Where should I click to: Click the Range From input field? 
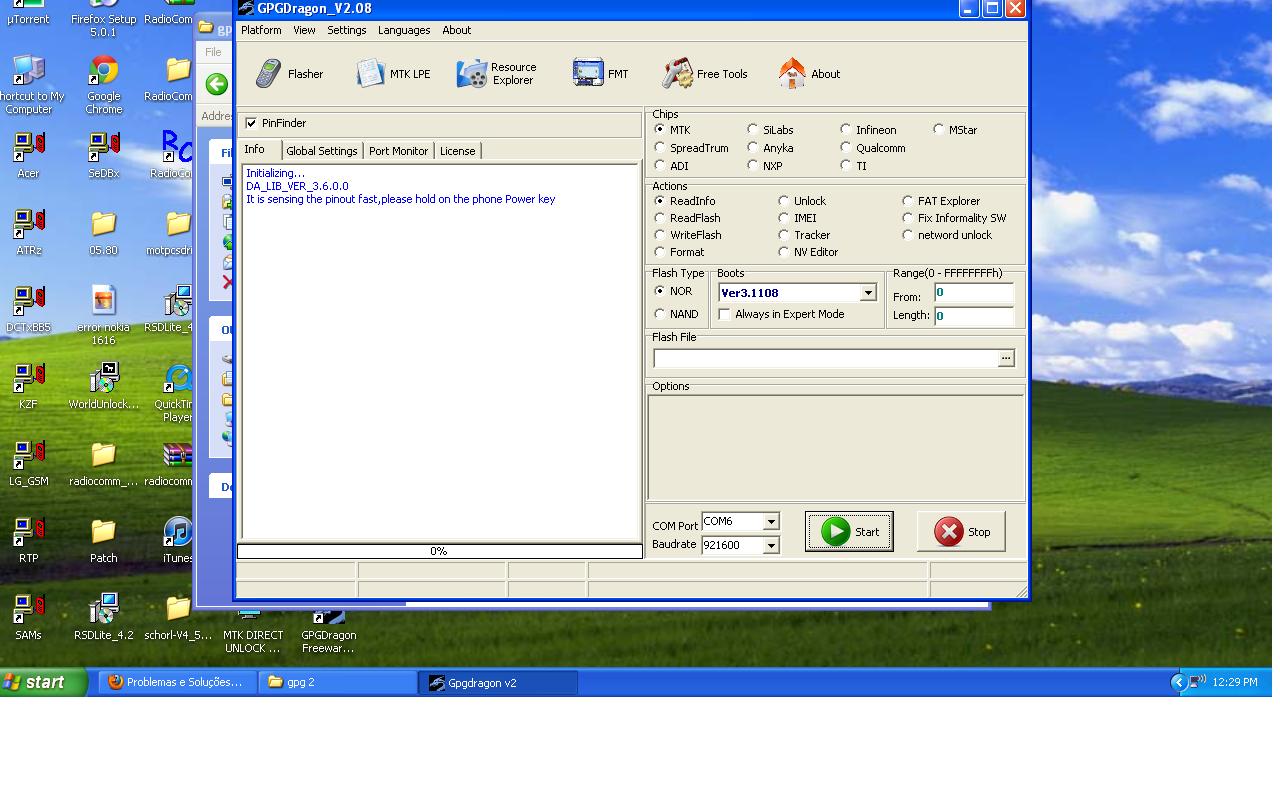coord(974,293)
